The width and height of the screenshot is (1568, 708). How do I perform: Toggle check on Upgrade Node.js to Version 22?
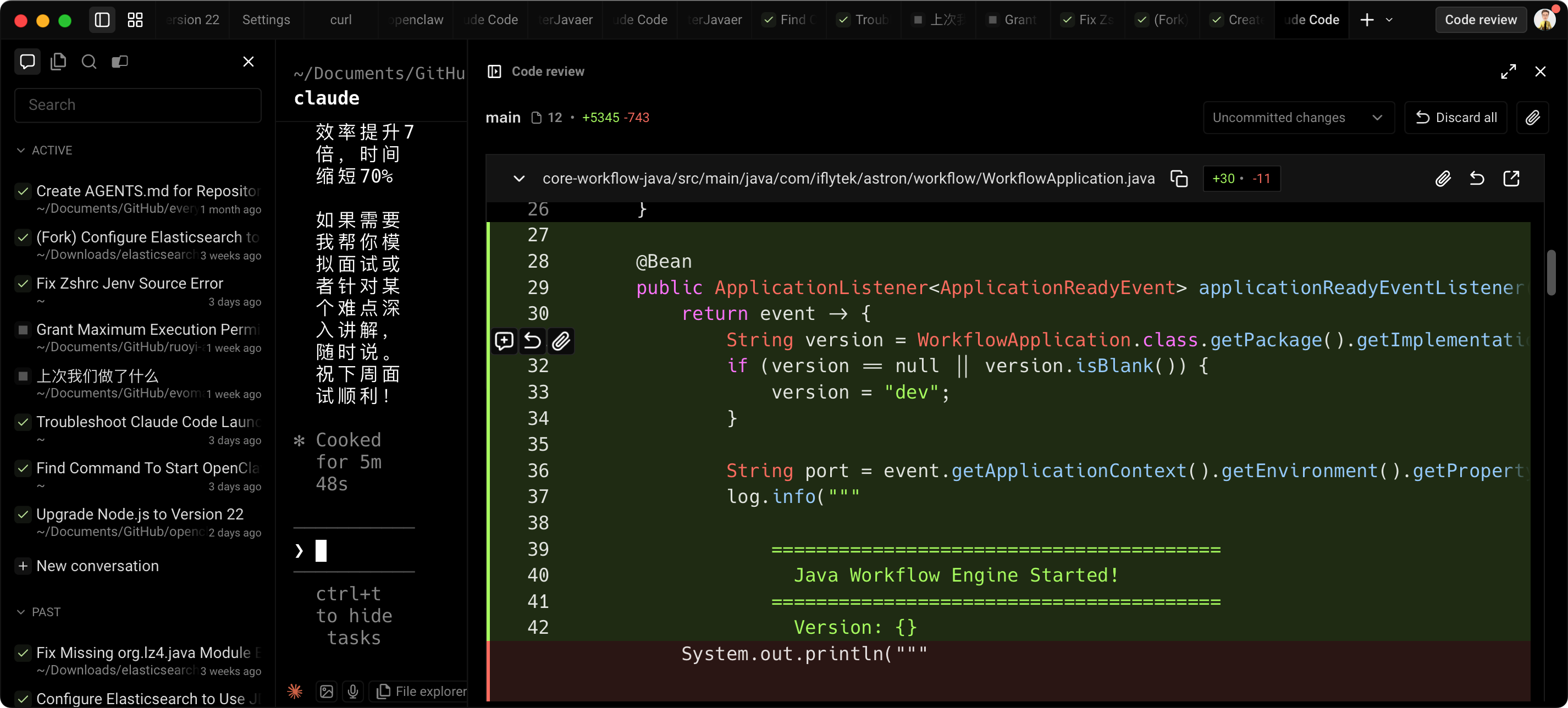23,515
